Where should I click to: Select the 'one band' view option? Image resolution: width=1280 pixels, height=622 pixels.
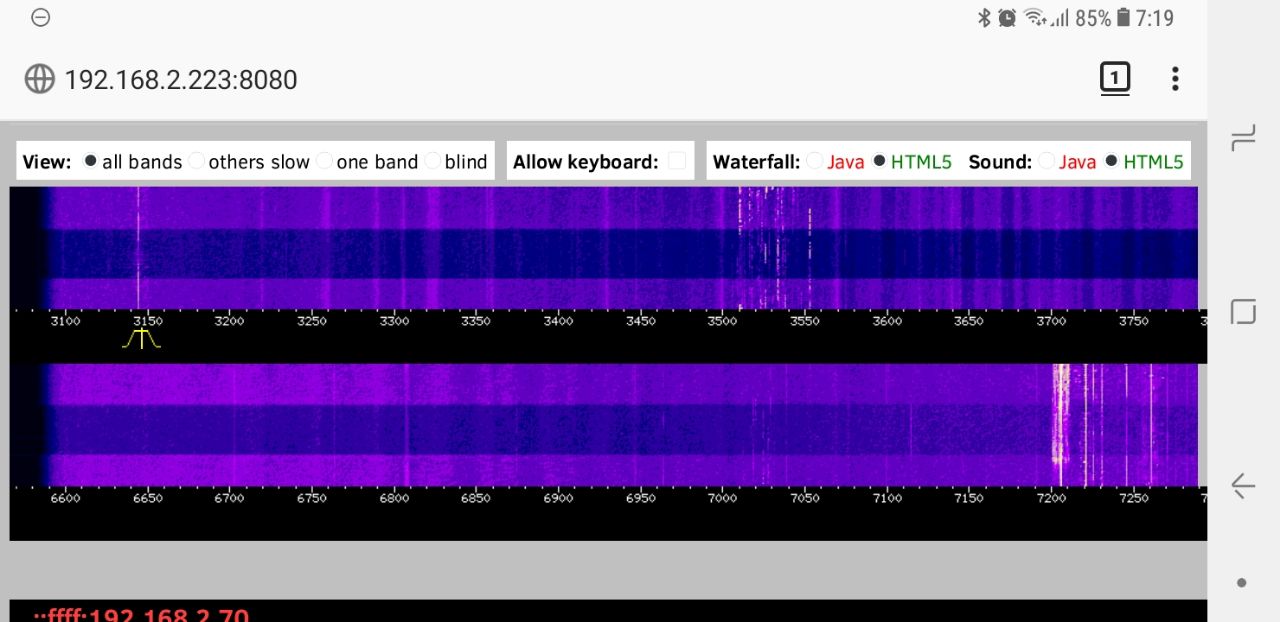325,161
